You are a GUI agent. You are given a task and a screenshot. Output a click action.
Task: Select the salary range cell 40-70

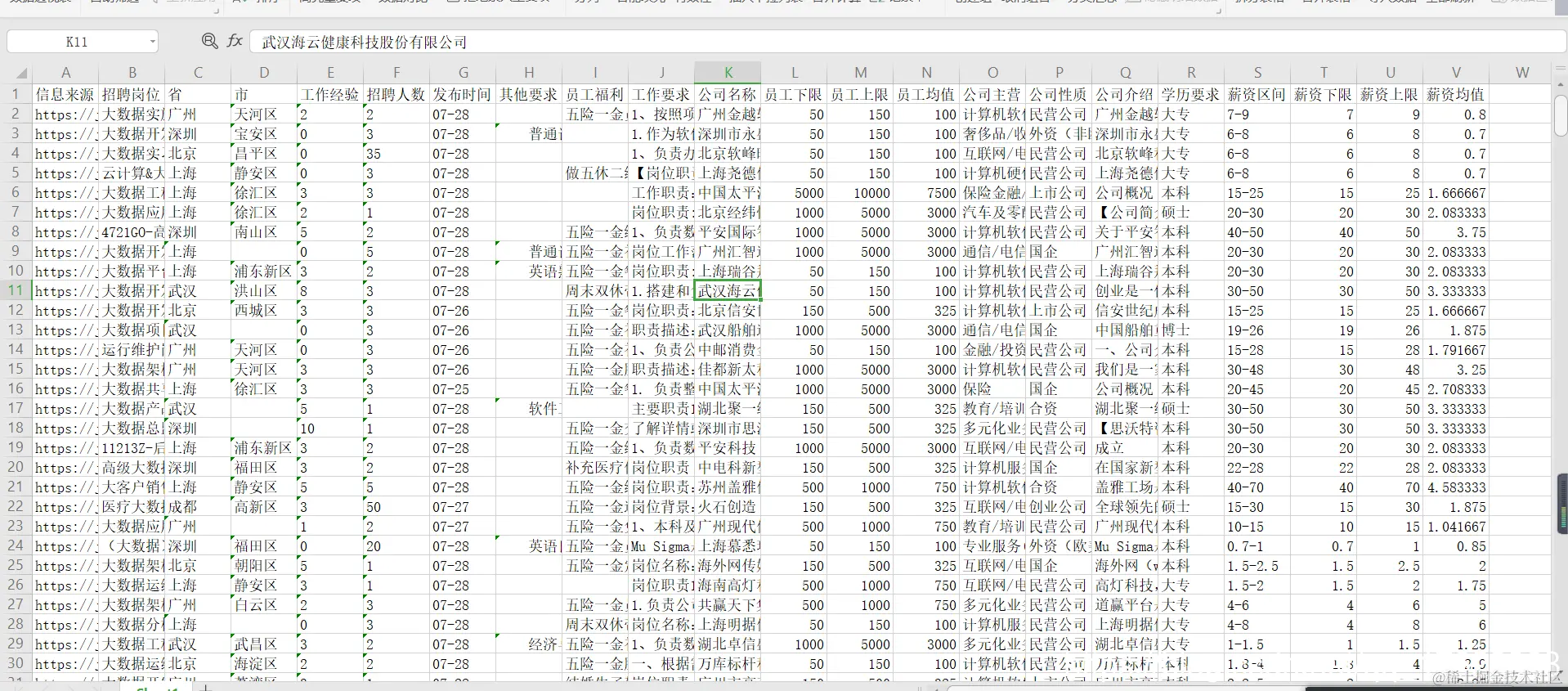click(x=1257, y=487)
